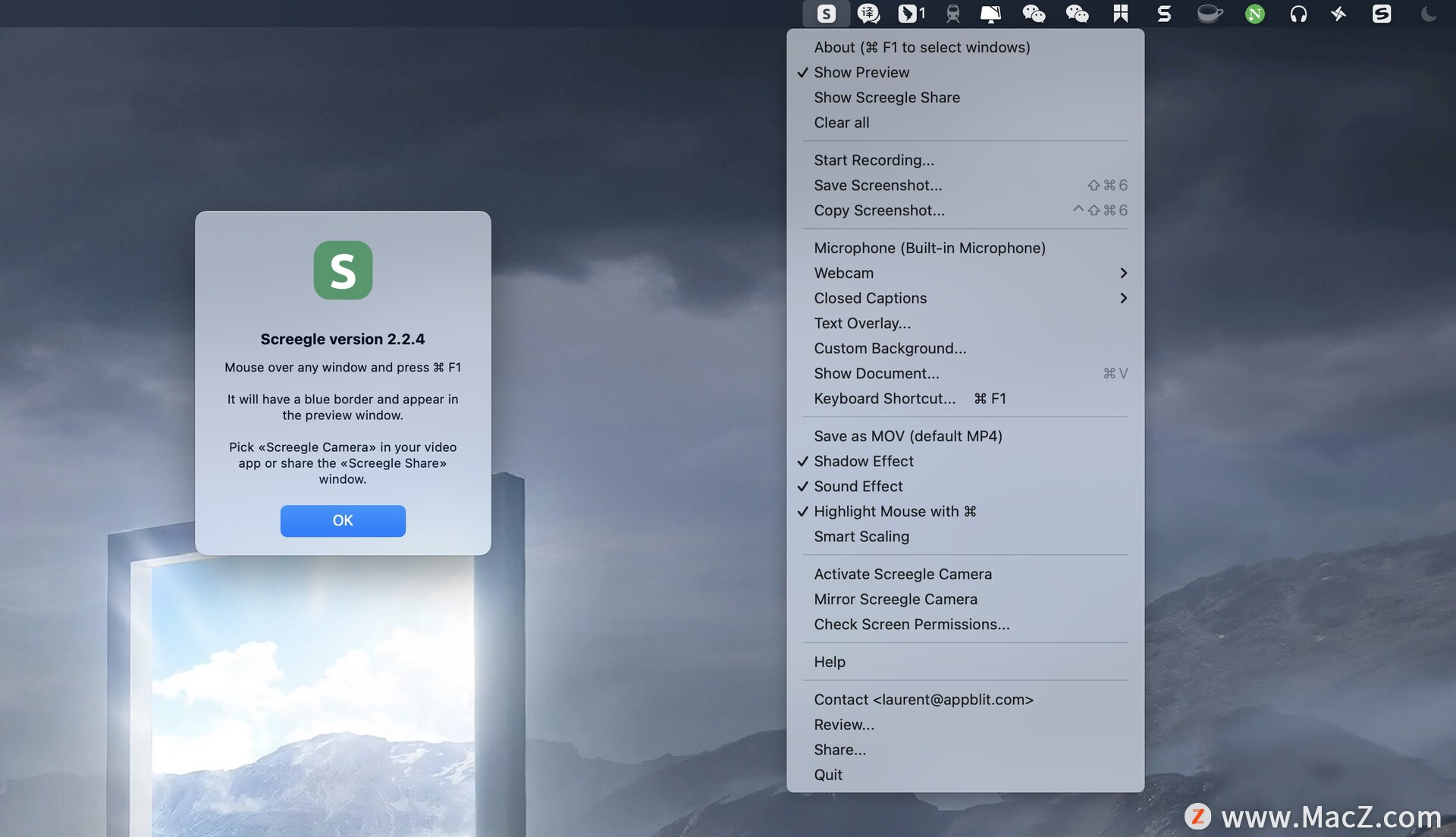The width and height of the screenshot is (1456, 837).
Task: Open Custom Background... menu item
Action: tap(965, 348)
